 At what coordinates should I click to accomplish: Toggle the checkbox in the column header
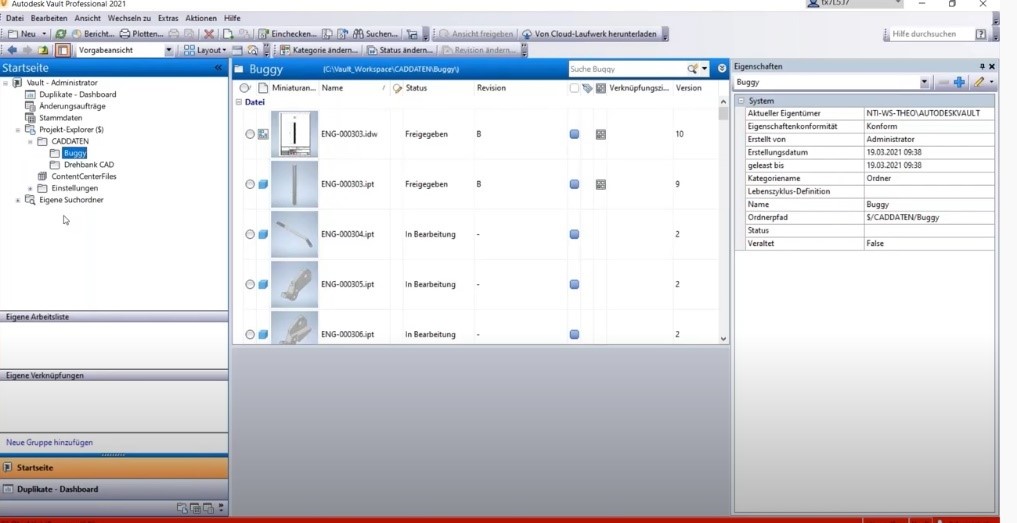click(573, 88)
